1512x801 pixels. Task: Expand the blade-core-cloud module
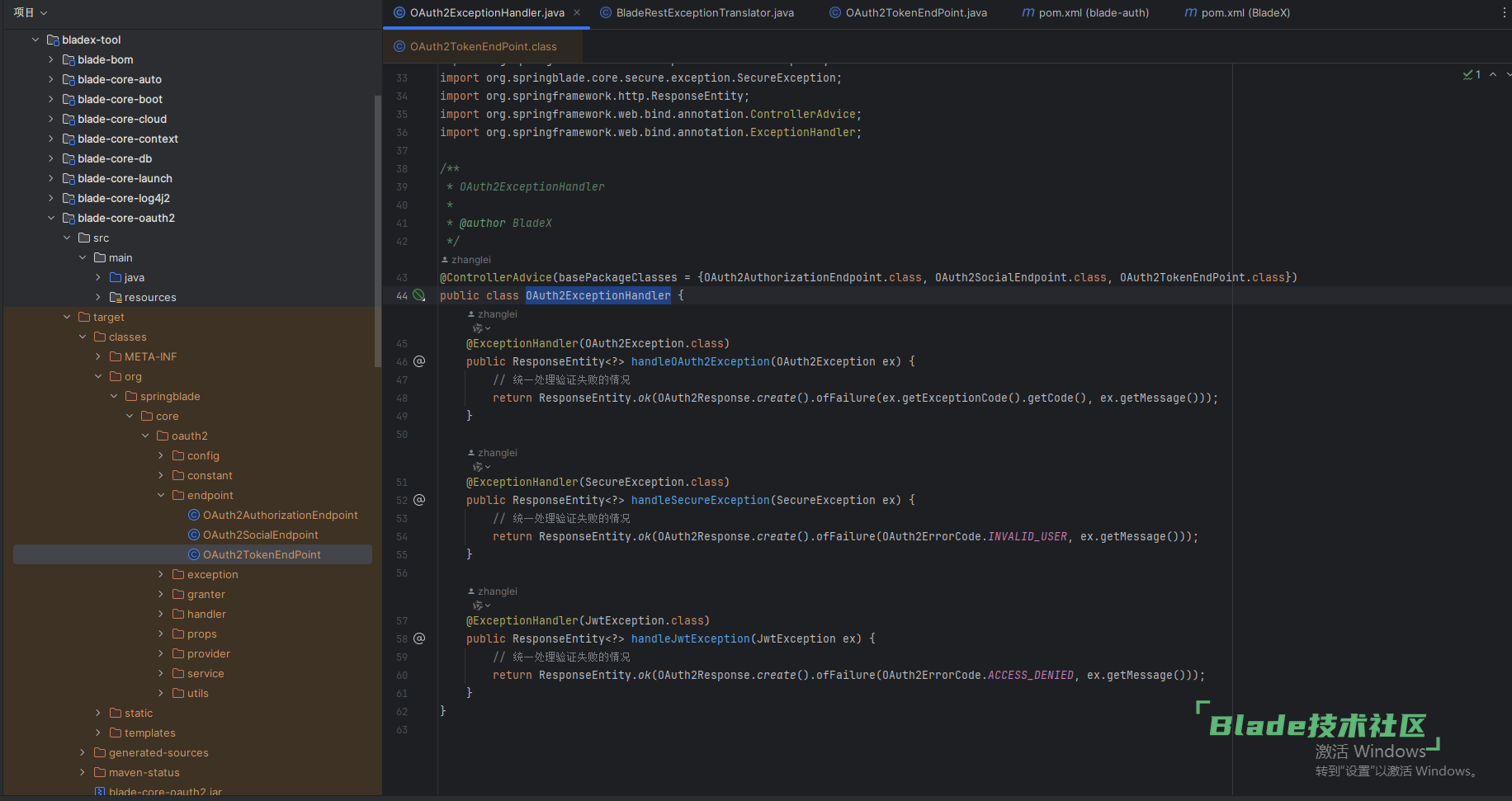[x=51, y=119]
